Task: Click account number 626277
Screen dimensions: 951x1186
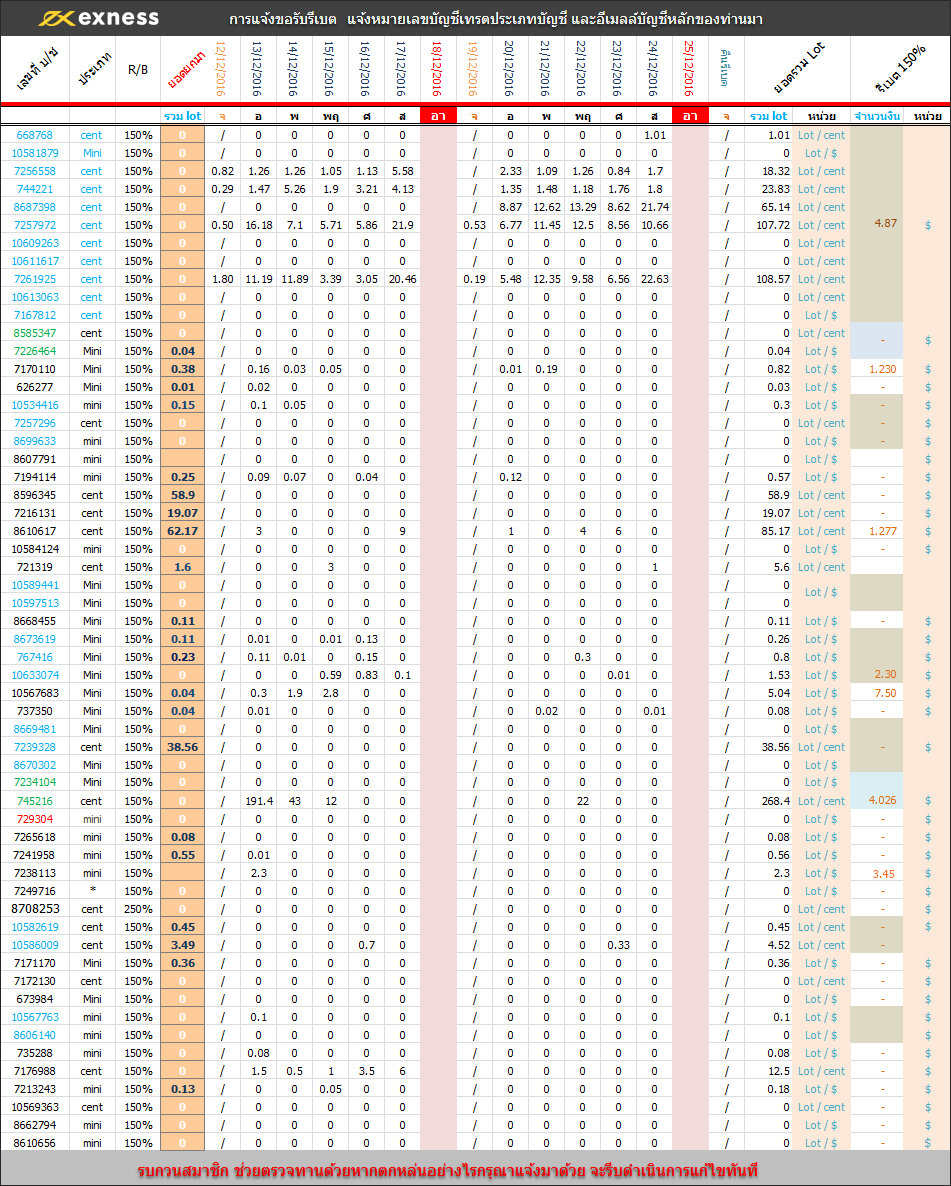Action: pos(35,387)
